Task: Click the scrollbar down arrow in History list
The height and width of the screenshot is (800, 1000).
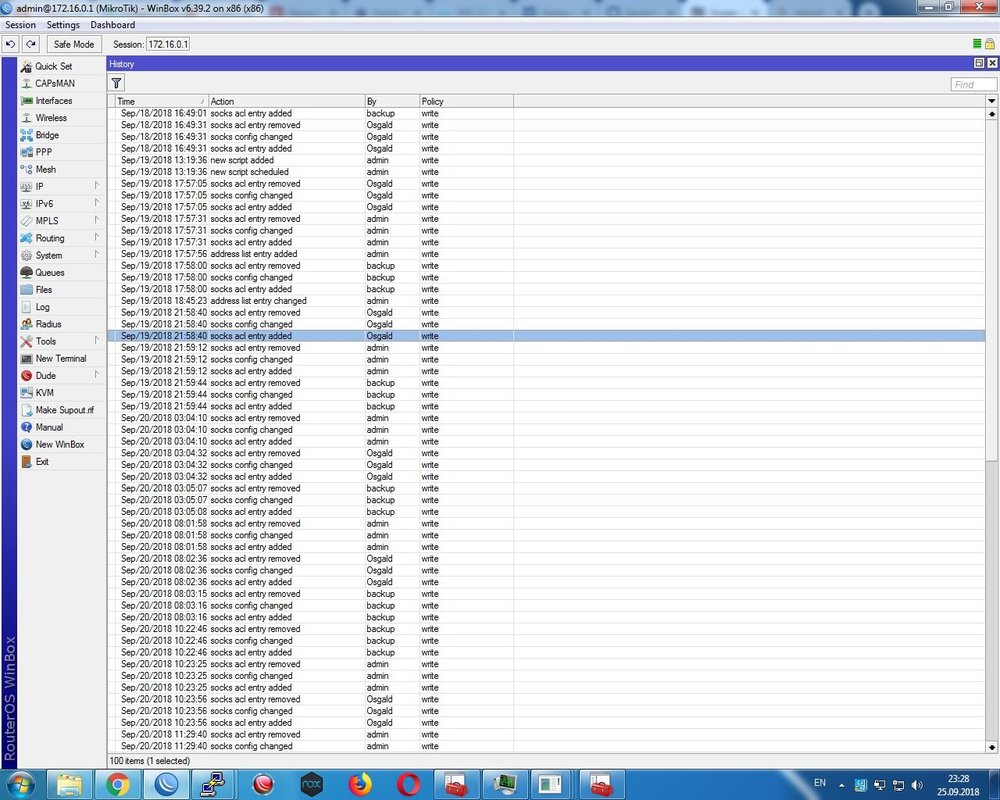Action: pyautogui.click(x=991, y=746)
